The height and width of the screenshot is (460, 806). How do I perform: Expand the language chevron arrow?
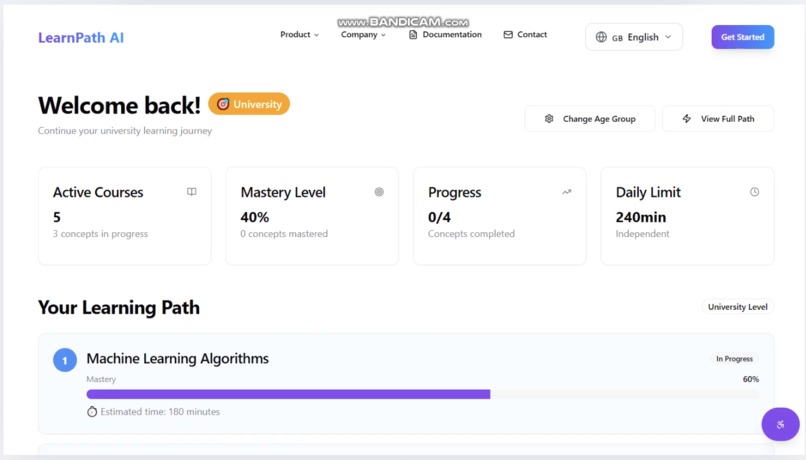(x=668, y=37)
